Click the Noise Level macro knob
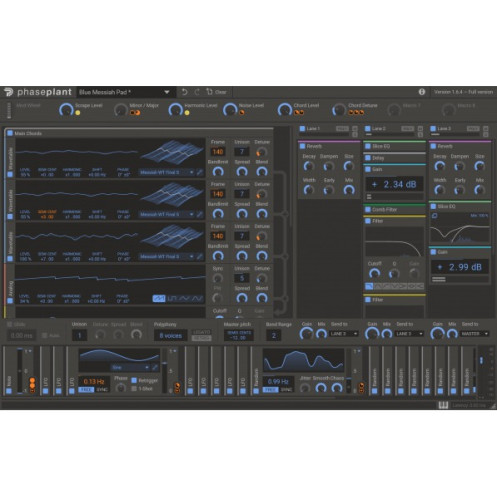 (x=230, y=109)
